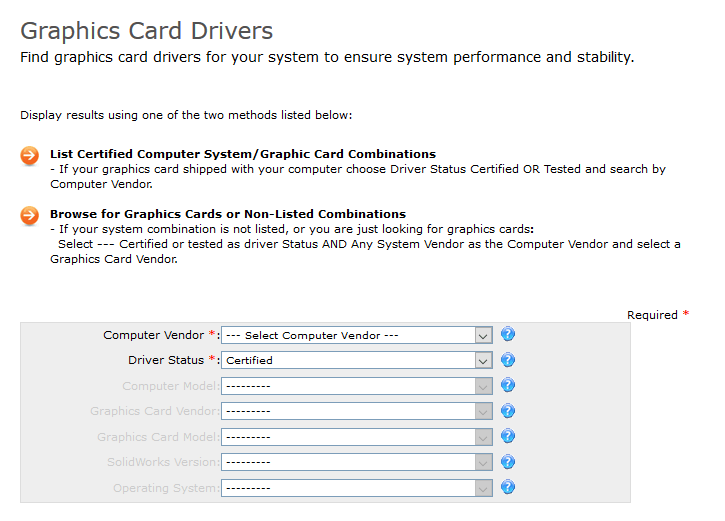Open help icon for Graphics Card Vendor

click(508, 411)
